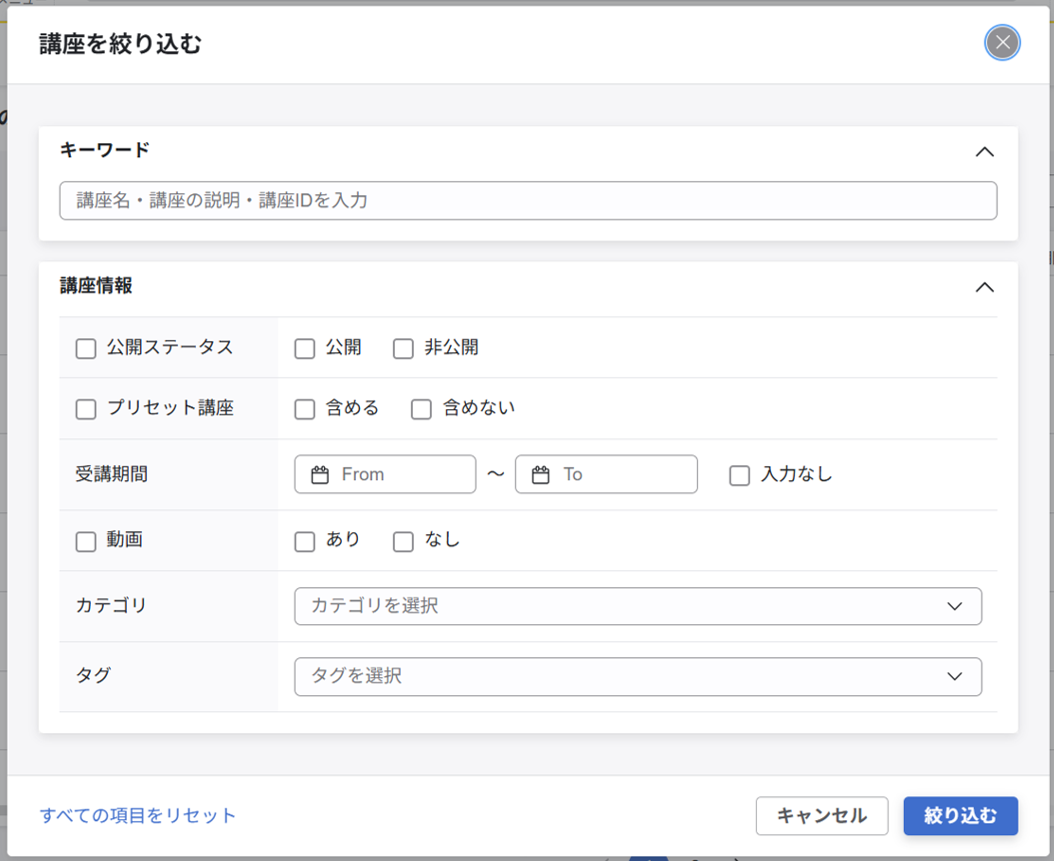This screenshot has width=1054, height=861.
Task: Close the filter dialog with the X icon
Action: [1001, 43]
